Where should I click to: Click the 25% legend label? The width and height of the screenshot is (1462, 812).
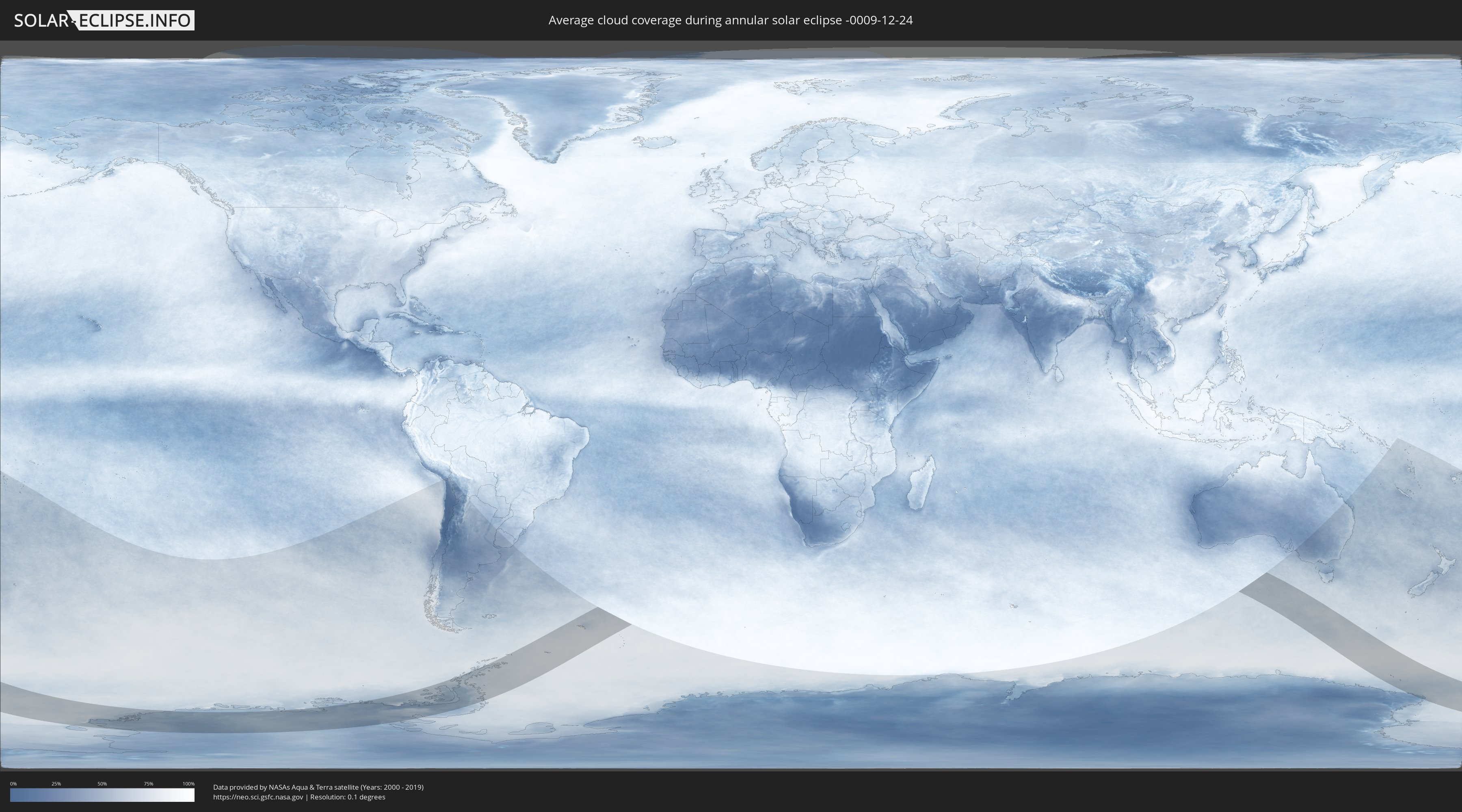[x=56, y=784]
